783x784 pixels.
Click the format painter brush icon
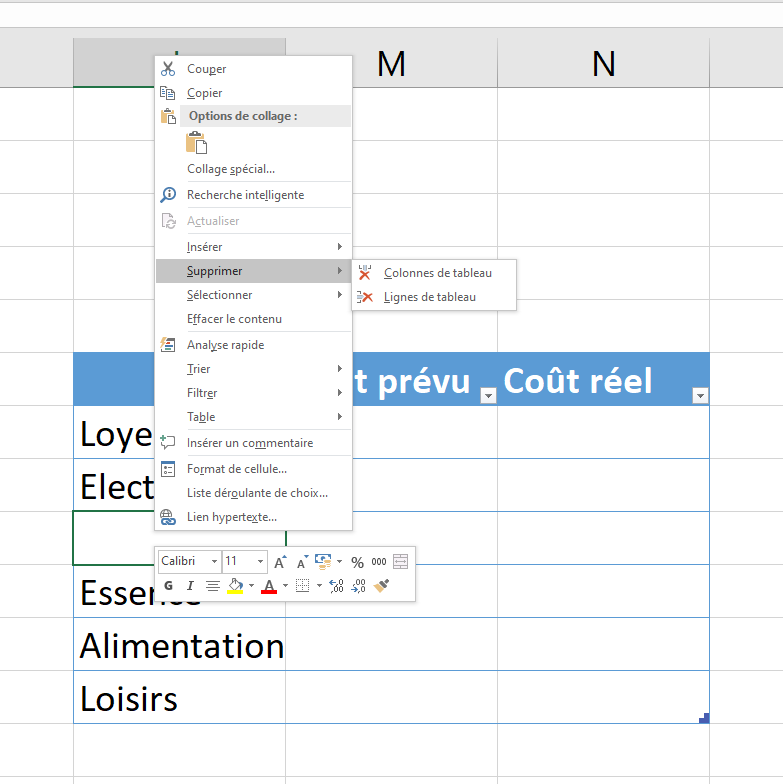[x=381, y=586]
